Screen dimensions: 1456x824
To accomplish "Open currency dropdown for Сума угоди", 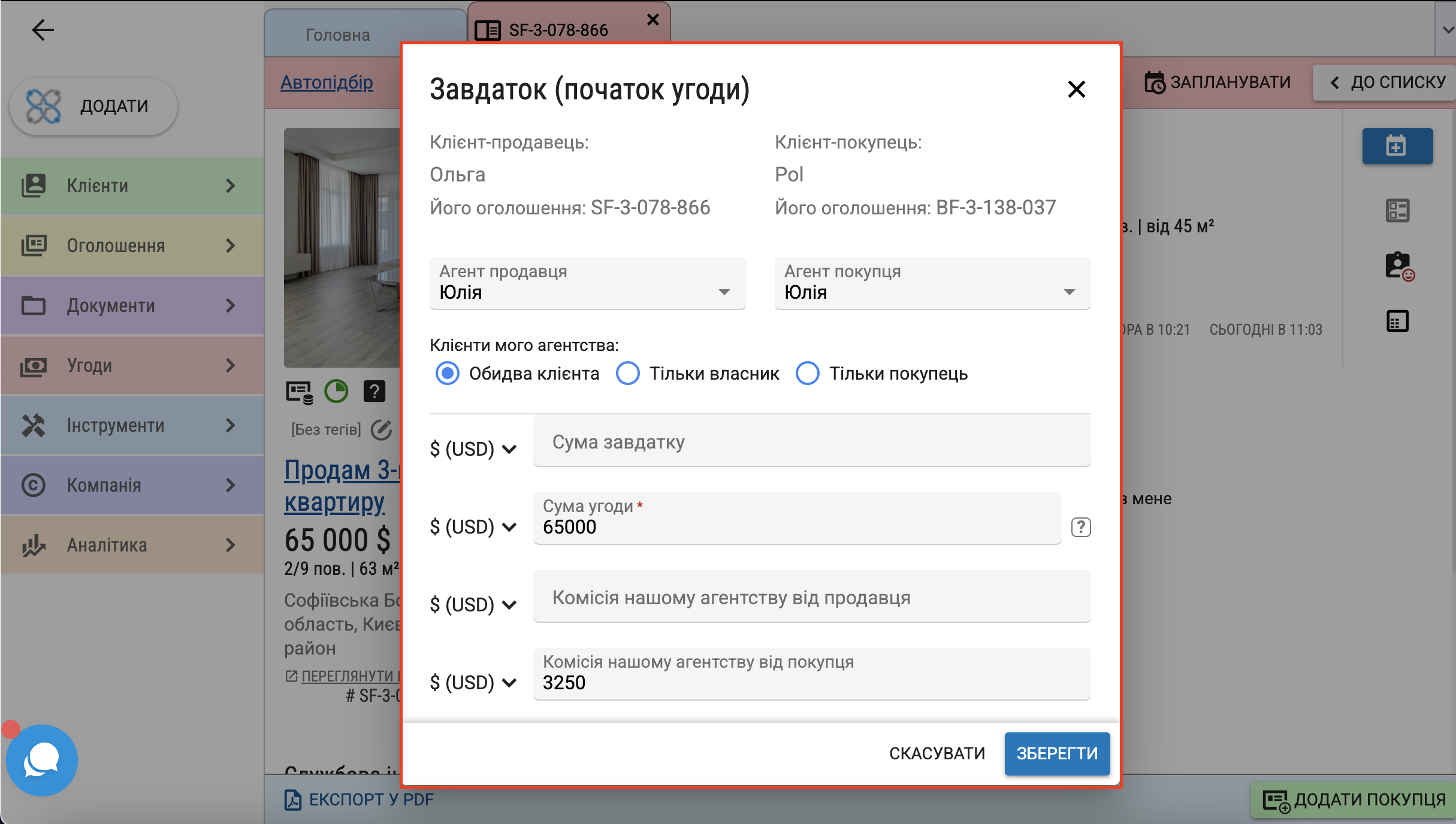I will click(x=473, y=526).
